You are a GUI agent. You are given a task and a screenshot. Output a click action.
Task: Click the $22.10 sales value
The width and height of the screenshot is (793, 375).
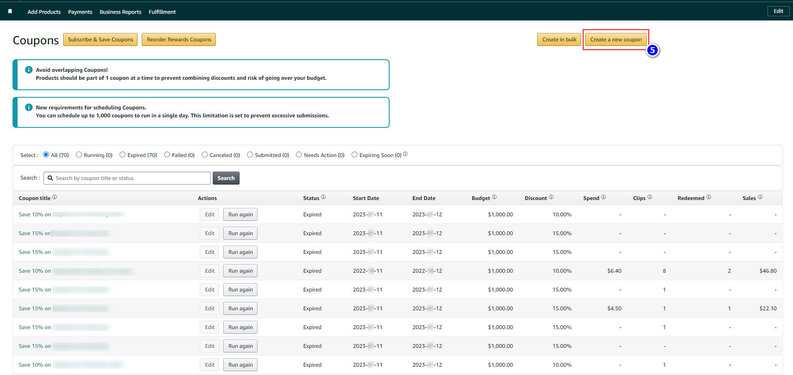768,308
